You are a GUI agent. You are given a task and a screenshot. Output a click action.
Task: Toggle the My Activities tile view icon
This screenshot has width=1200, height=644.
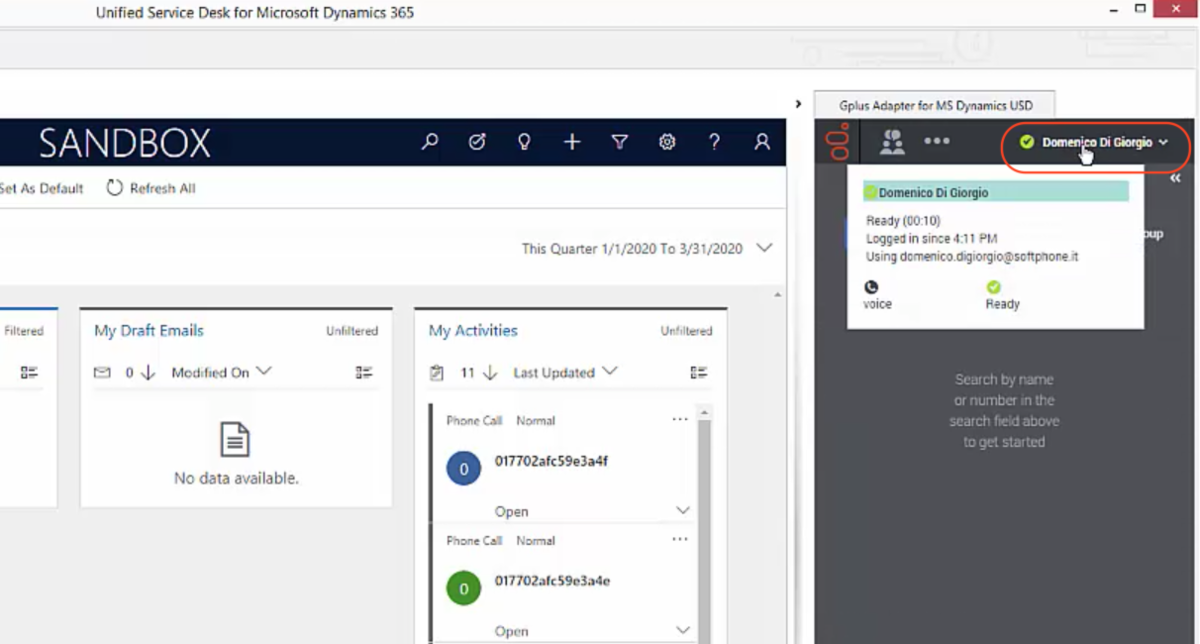pyautogui.click(x=699, y=372)
